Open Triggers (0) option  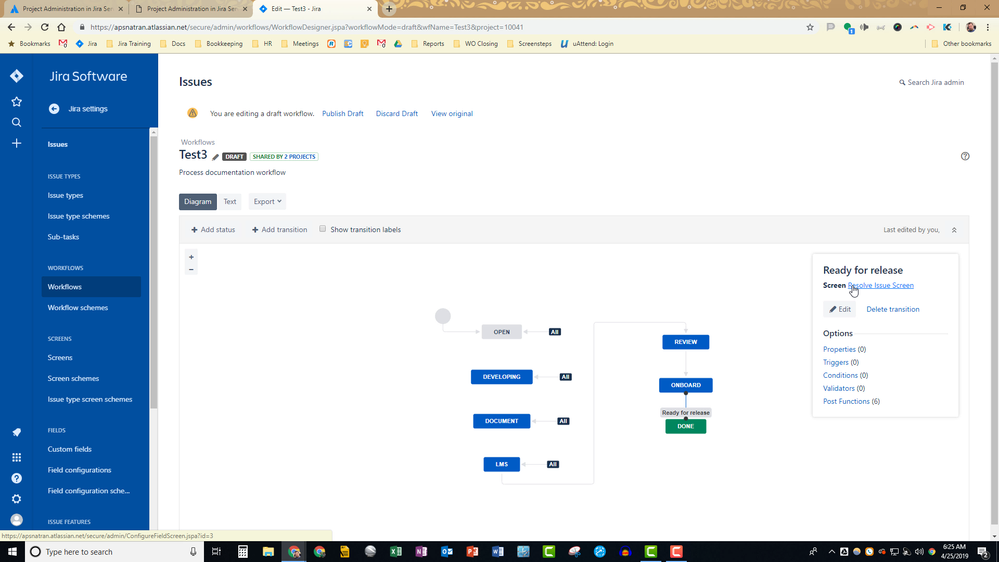[x=840, y=363]
